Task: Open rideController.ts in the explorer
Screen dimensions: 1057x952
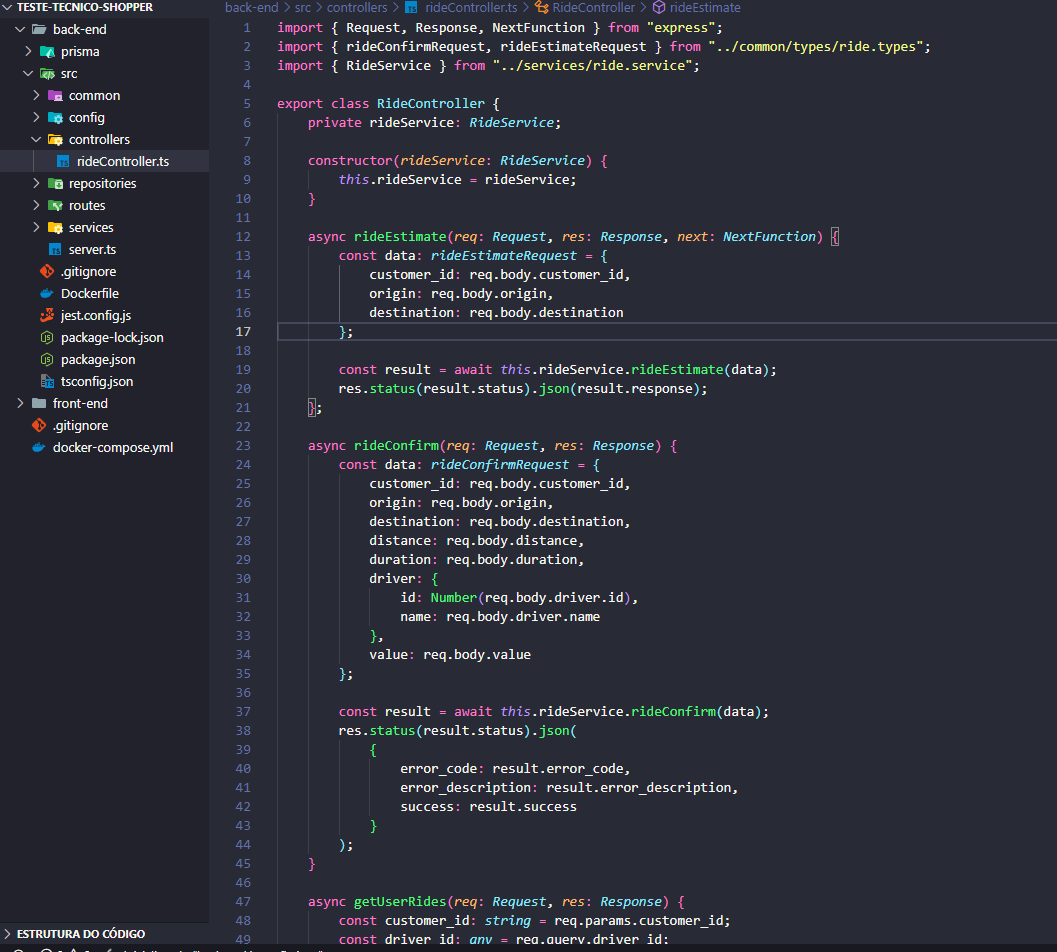Action: tap(116, 162)
